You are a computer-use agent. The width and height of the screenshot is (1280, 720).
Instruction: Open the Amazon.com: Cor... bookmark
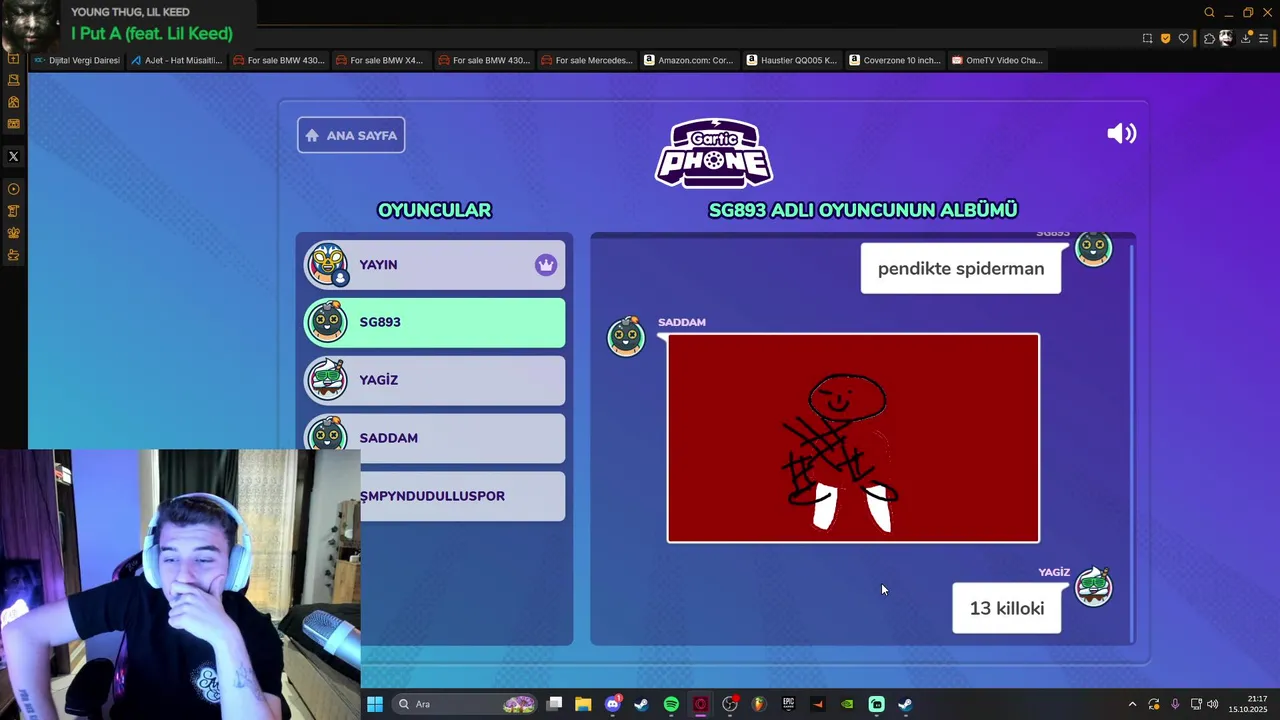point(688,60)
